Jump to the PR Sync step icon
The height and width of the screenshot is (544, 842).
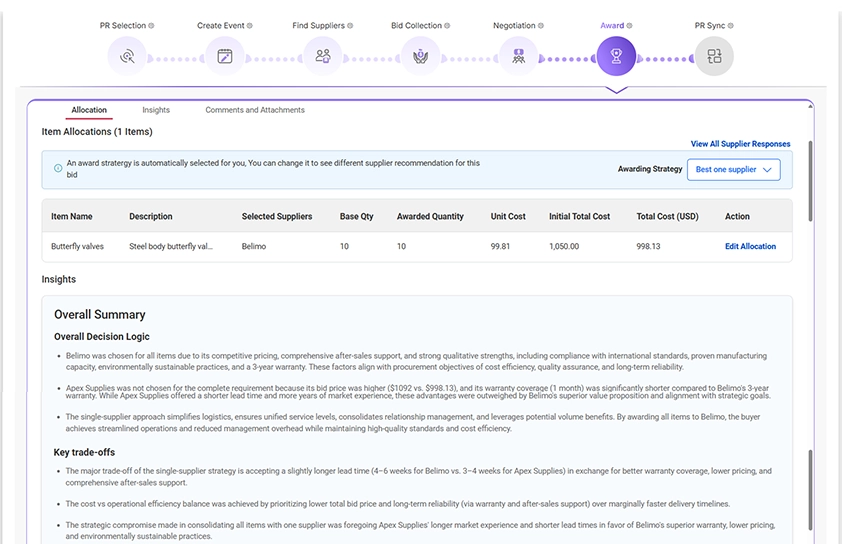tap(714, 57)
